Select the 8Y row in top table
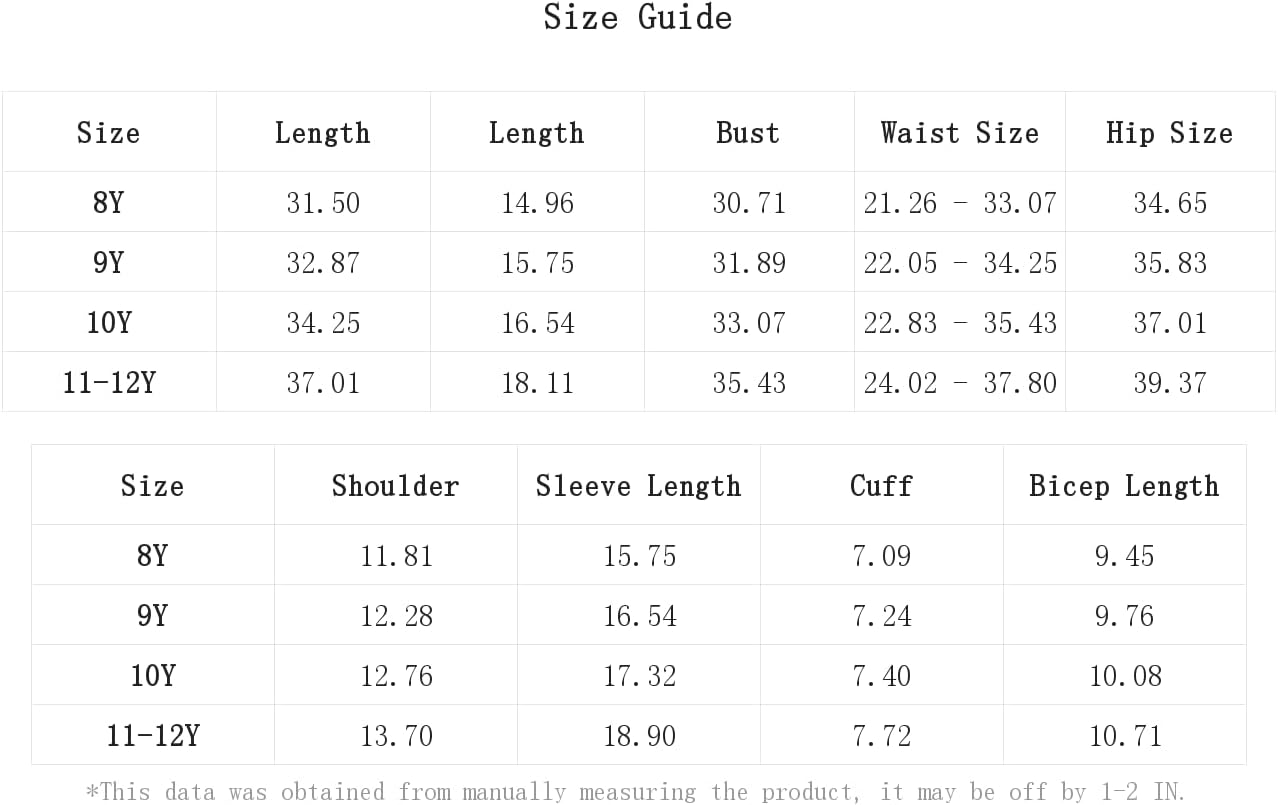 point(638,202)
